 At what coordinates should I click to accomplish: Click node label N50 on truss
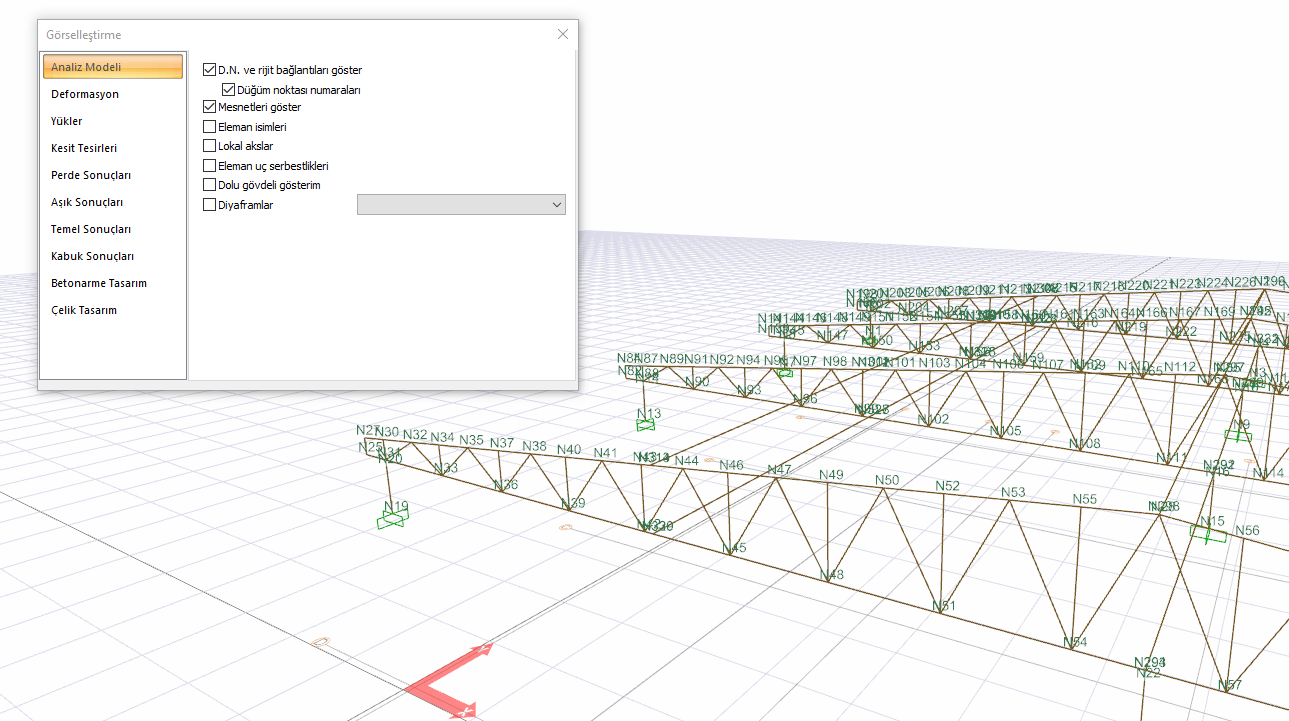click(x=887, y=480)
